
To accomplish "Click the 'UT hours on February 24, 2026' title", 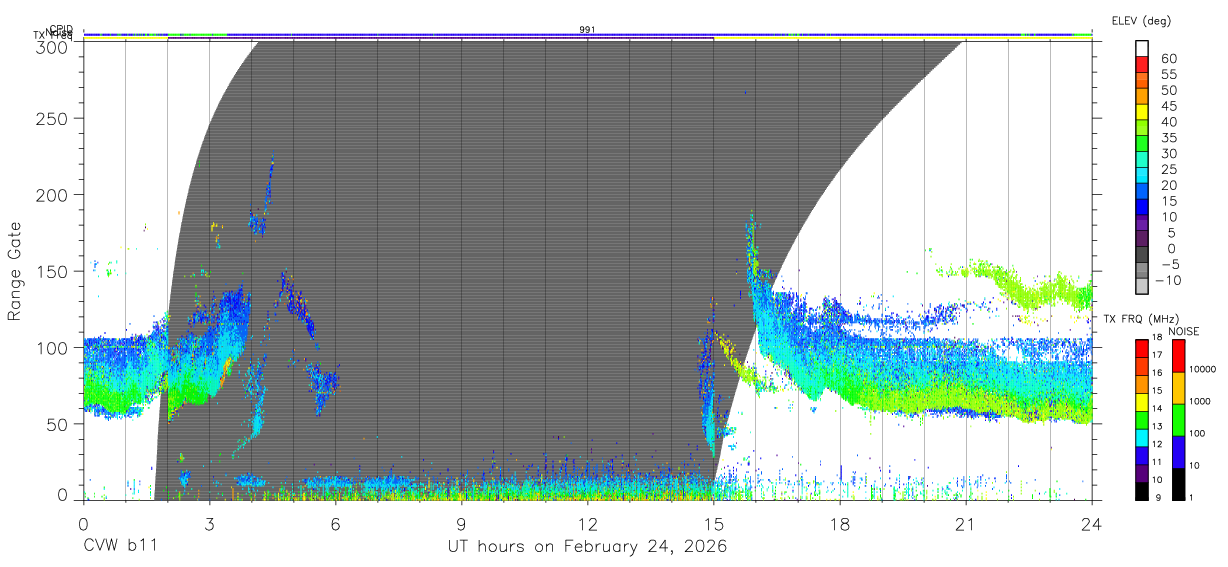I will [x=587, y=548].
